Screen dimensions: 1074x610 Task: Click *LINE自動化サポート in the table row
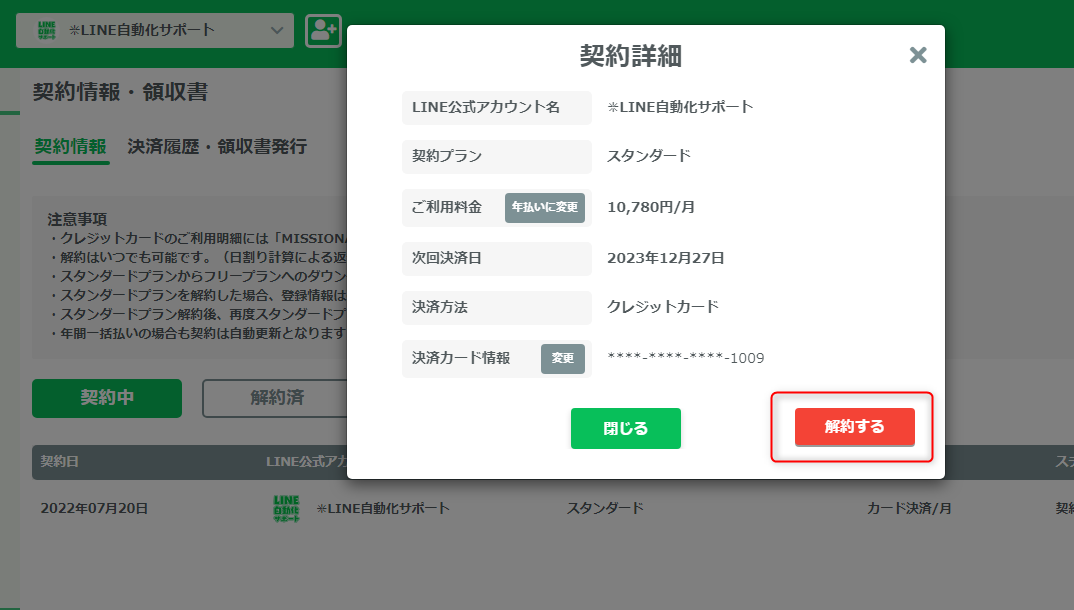coord(383,509)
